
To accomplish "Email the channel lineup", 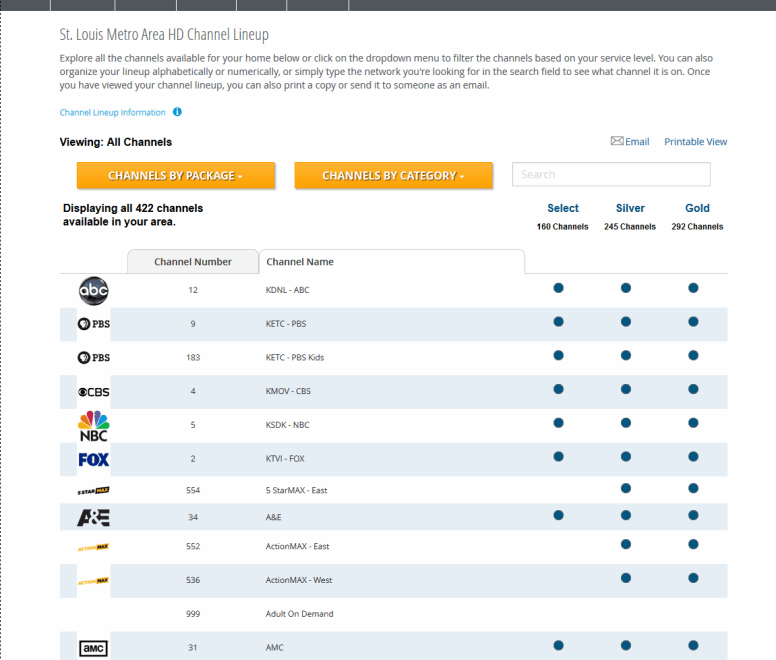I will tap(630, 142).
